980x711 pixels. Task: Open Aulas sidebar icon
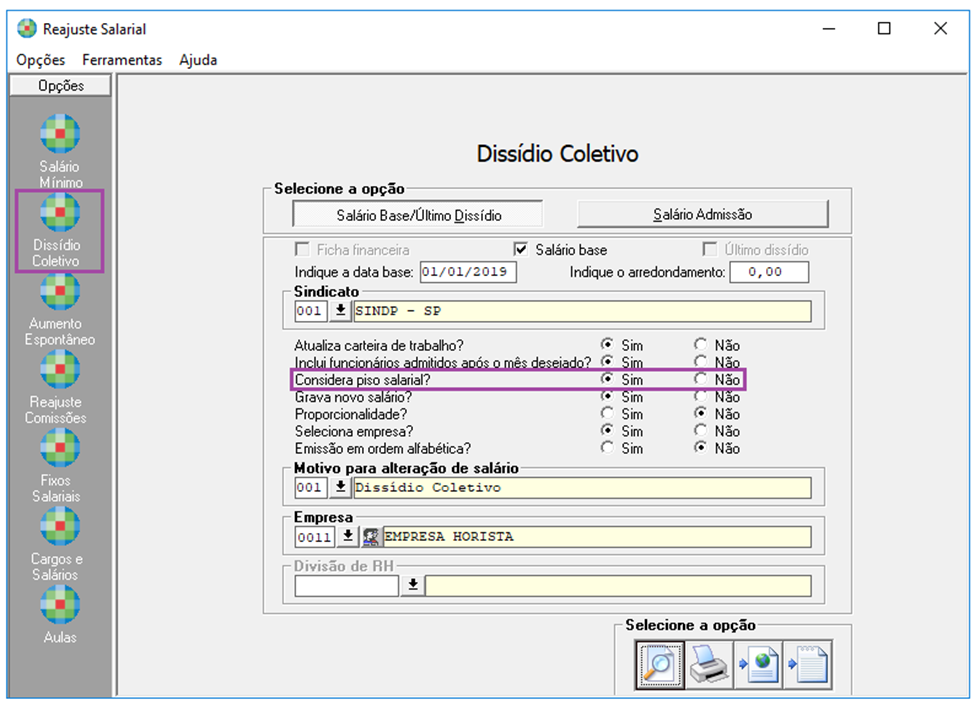(x=60, y=605)
